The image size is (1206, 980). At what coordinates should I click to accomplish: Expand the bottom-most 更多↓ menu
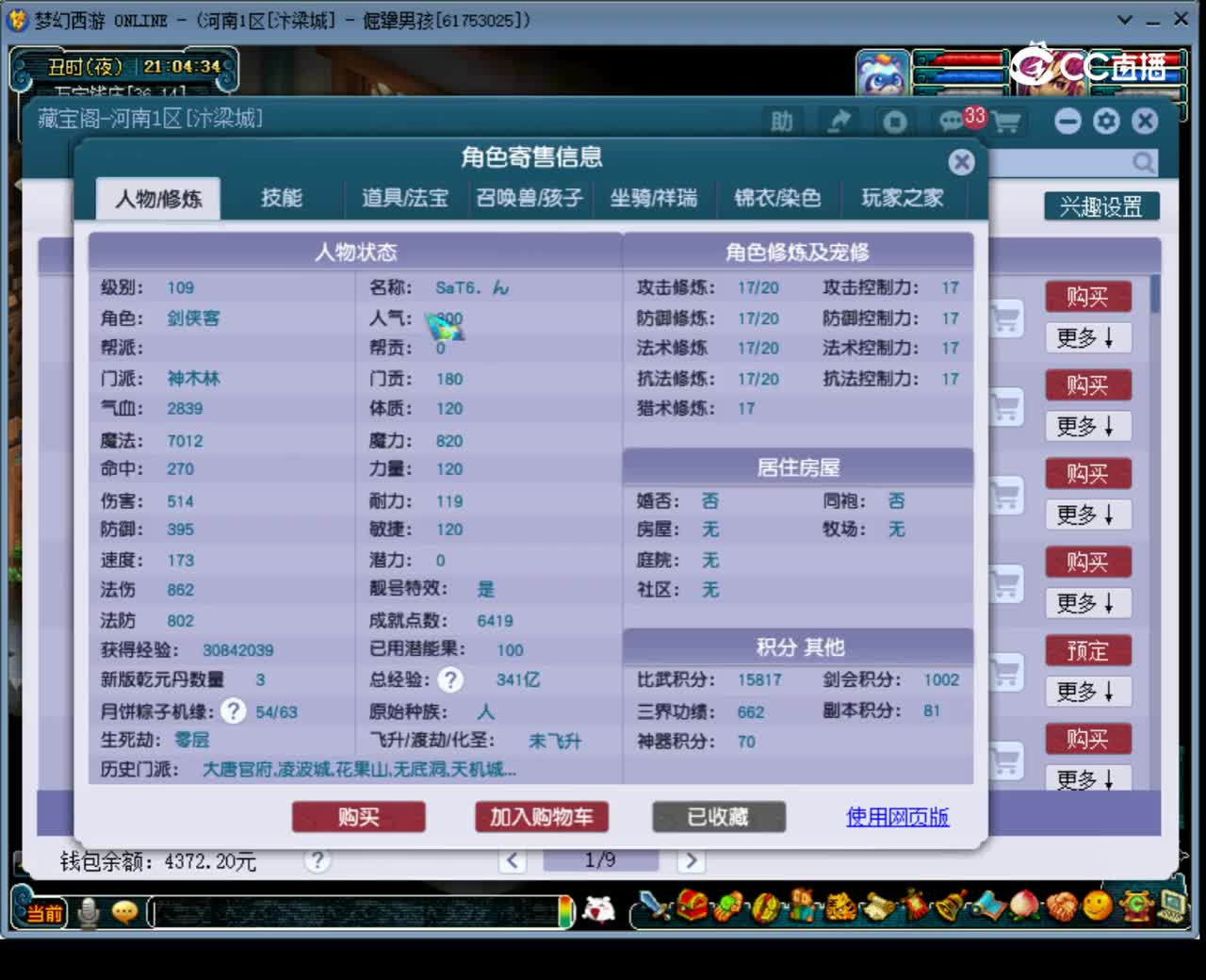pos(1088,778)
